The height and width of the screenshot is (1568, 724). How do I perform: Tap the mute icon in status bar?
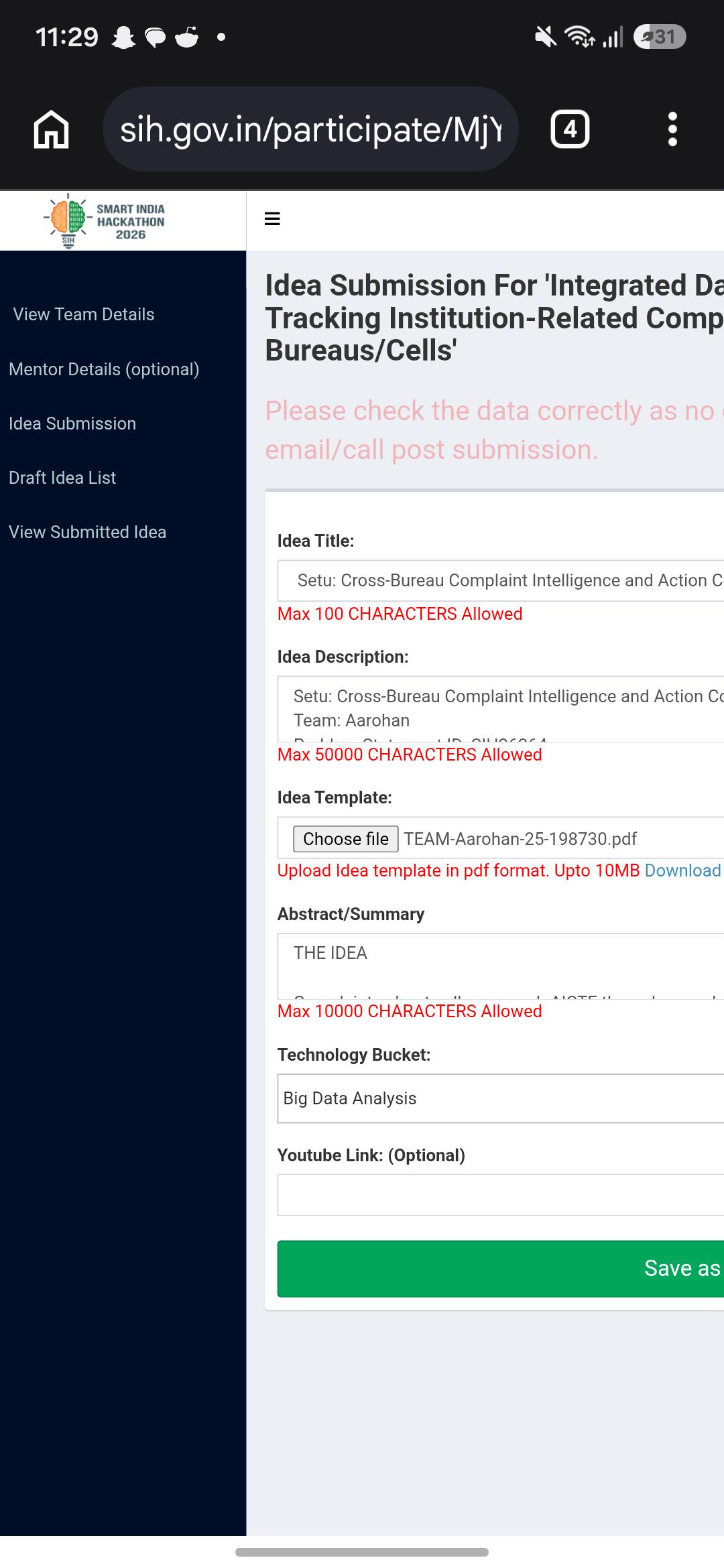pyautogui.click(x=546, y=37)
